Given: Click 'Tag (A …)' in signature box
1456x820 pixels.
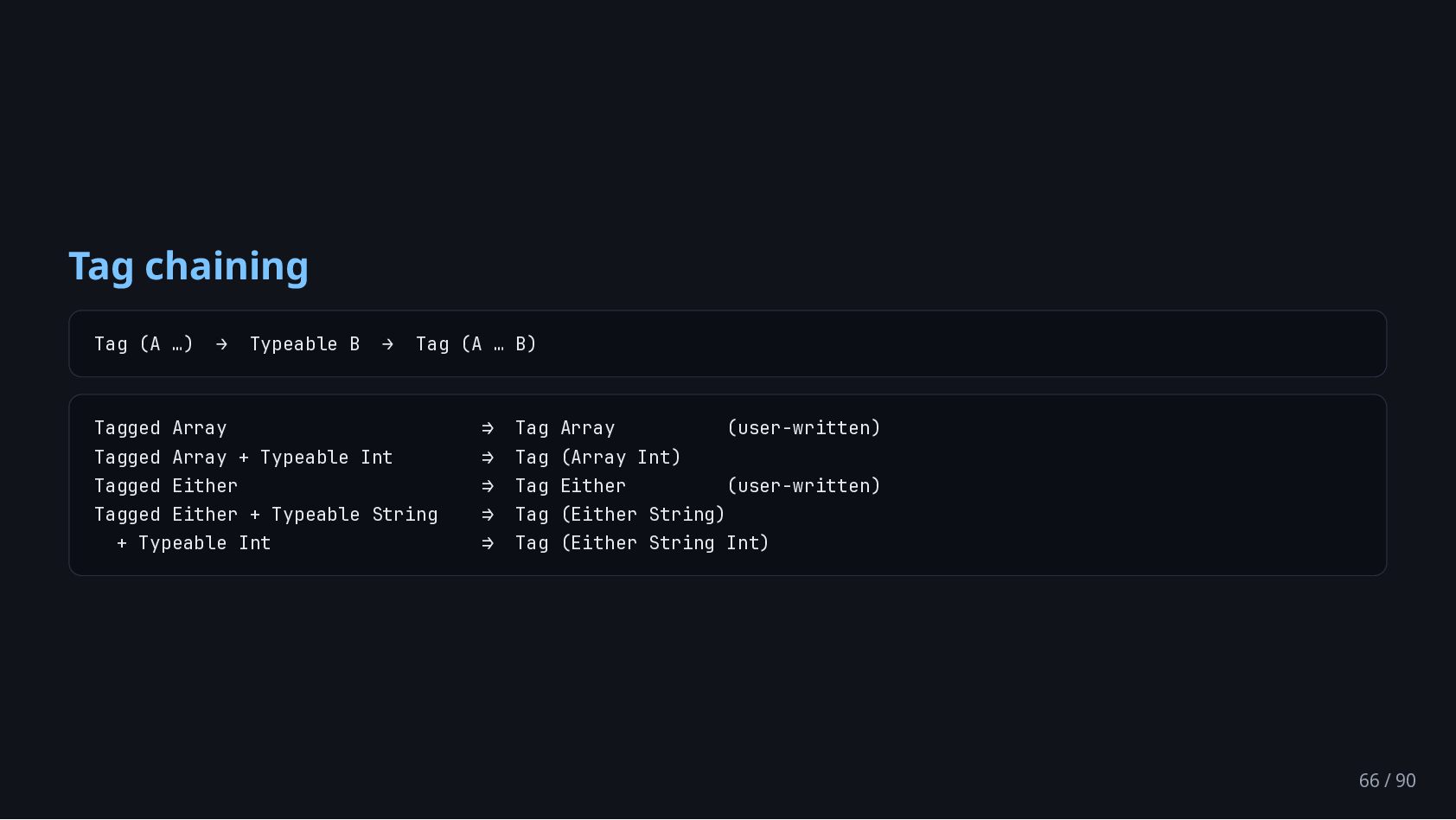Looking at the screenshot, I should (144, 344).
